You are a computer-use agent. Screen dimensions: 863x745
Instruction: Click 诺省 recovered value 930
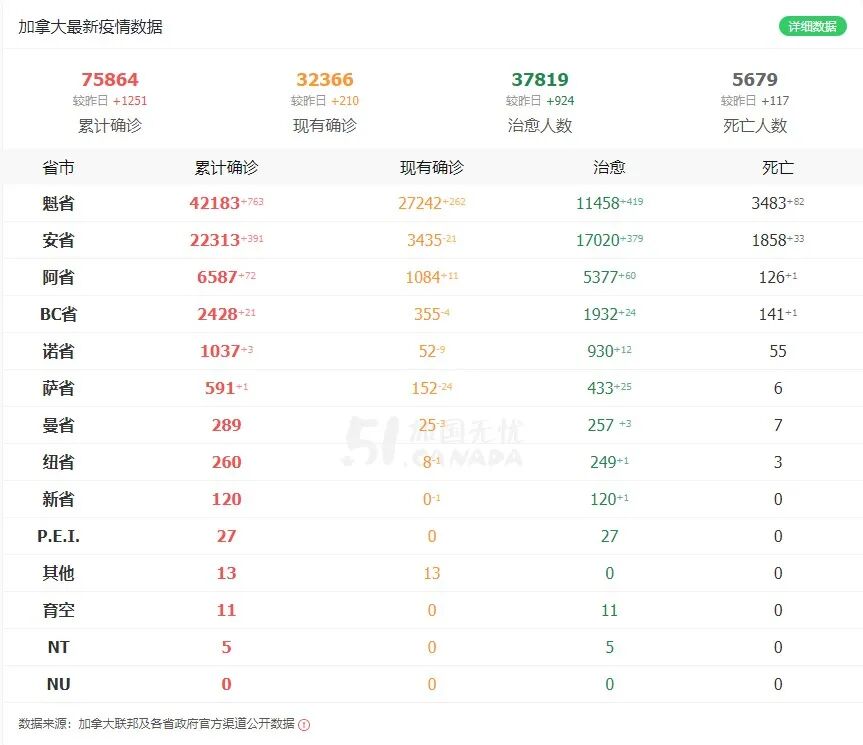[600, 351]
